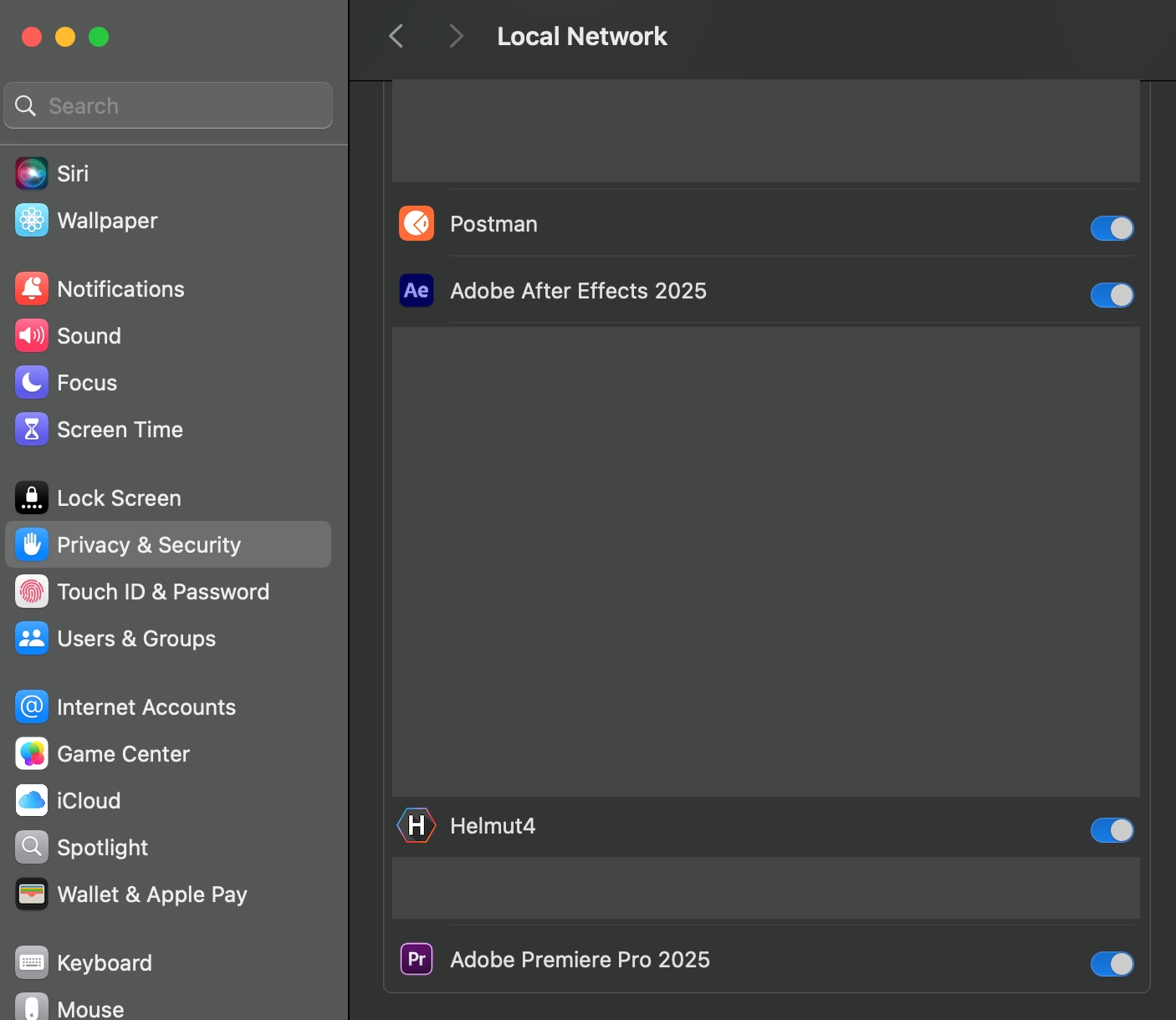This screenshot has width=1176, height=1020.
Task: Go back using the left chevron
Action: (396, 36)
